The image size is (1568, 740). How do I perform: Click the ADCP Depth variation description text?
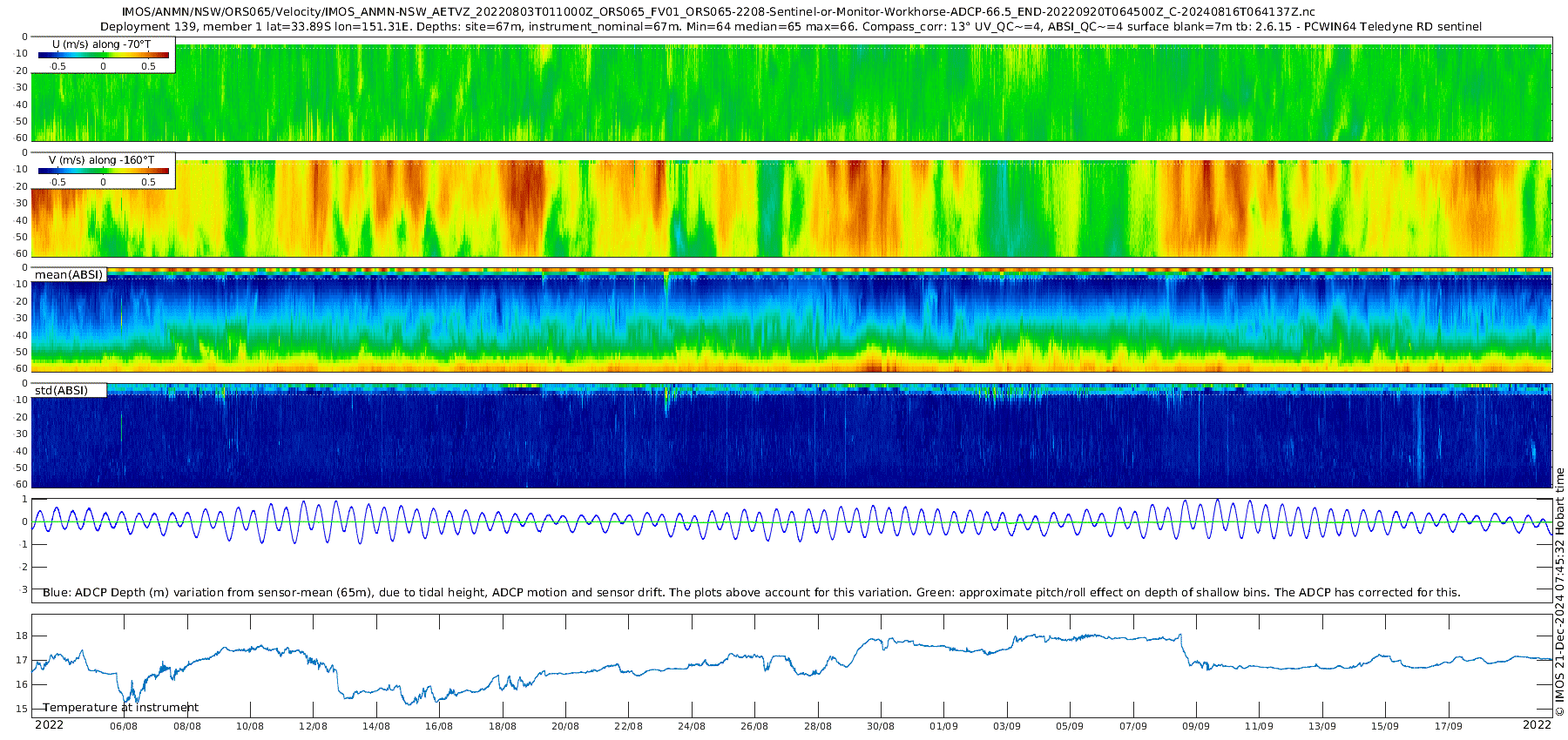751,593
